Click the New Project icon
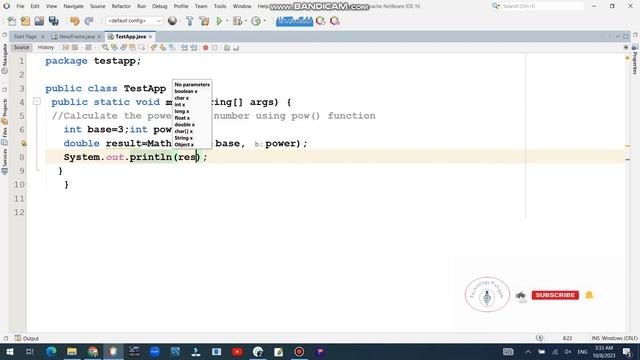Screen dimensions: 640x360 pos(25,21)
